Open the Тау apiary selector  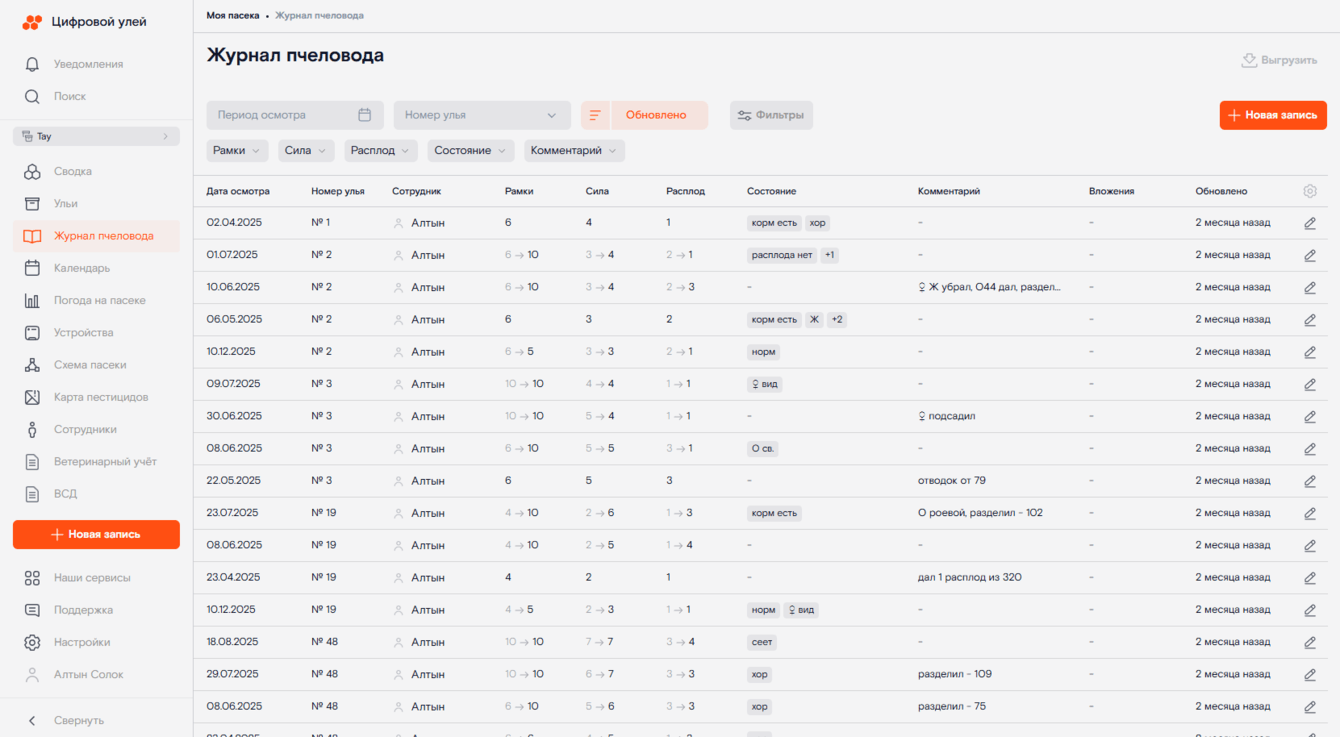tap(96, 136)
